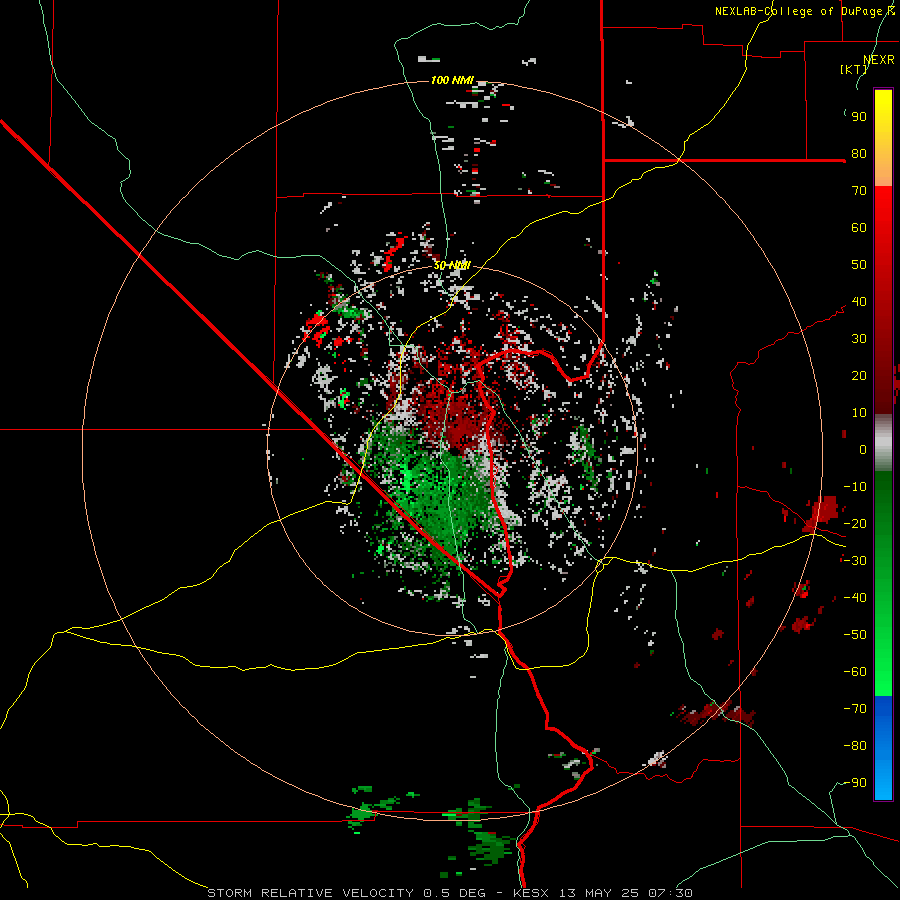Select the -60 scale value
This screenshot has height=900, width=900.
coord(855,672)
